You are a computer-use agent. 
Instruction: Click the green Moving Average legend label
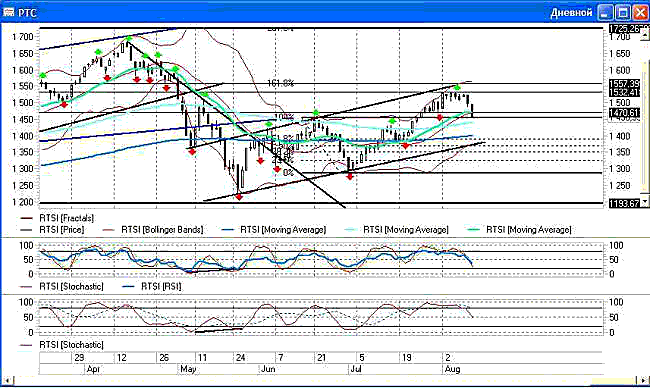point(529,230)
